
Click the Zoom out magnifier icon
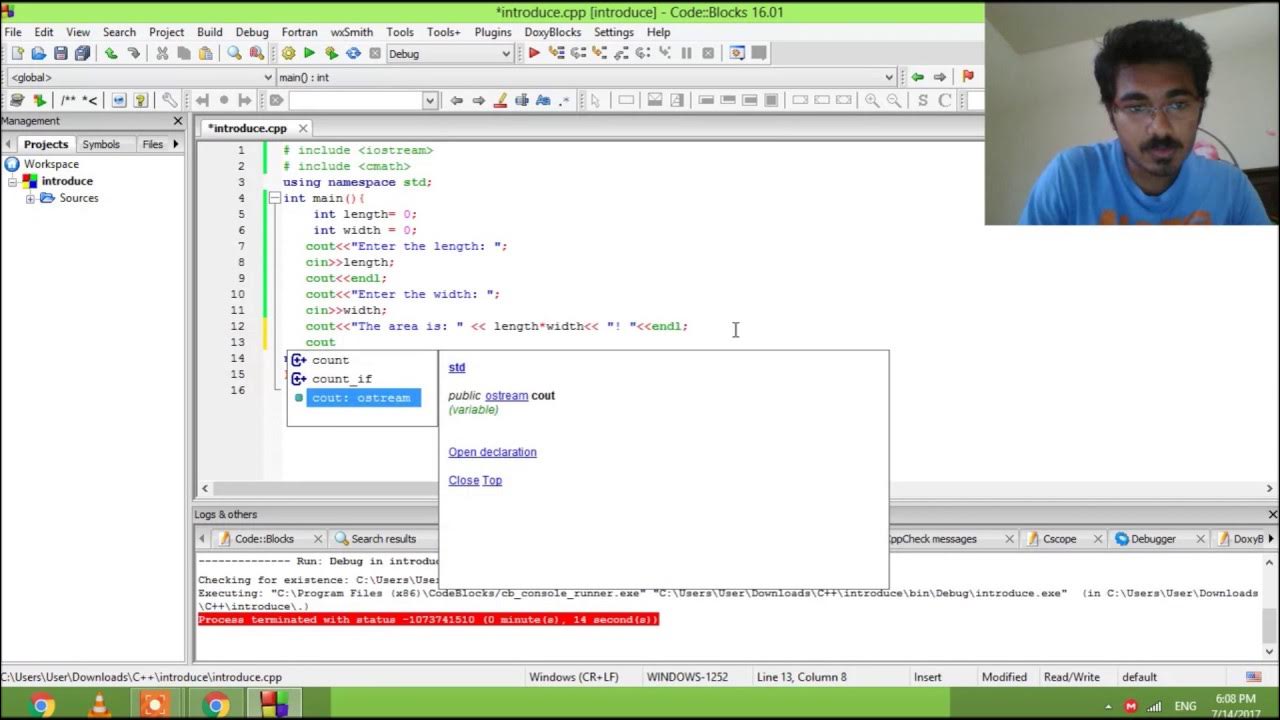pyautogui.click(x=894, y=100)
